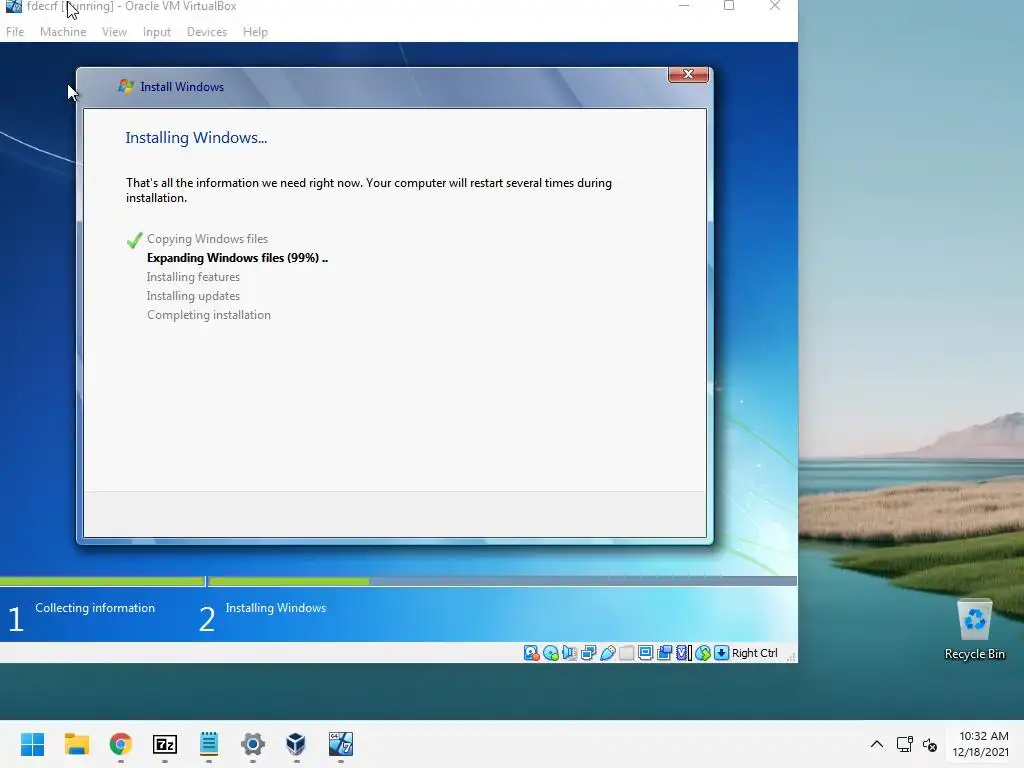1024x768 pixels.
Task: Open the File menu in VirtualBox
Action: point(15,31)
